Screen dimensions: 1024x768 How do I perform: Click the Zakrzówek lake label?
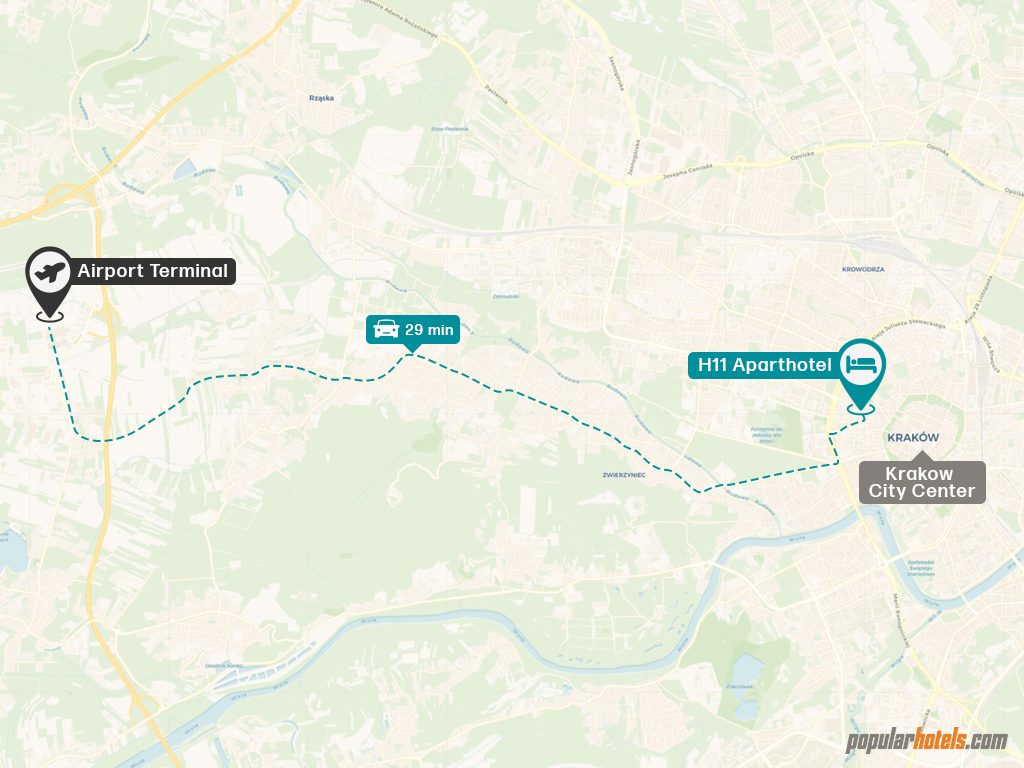point(739,686)
